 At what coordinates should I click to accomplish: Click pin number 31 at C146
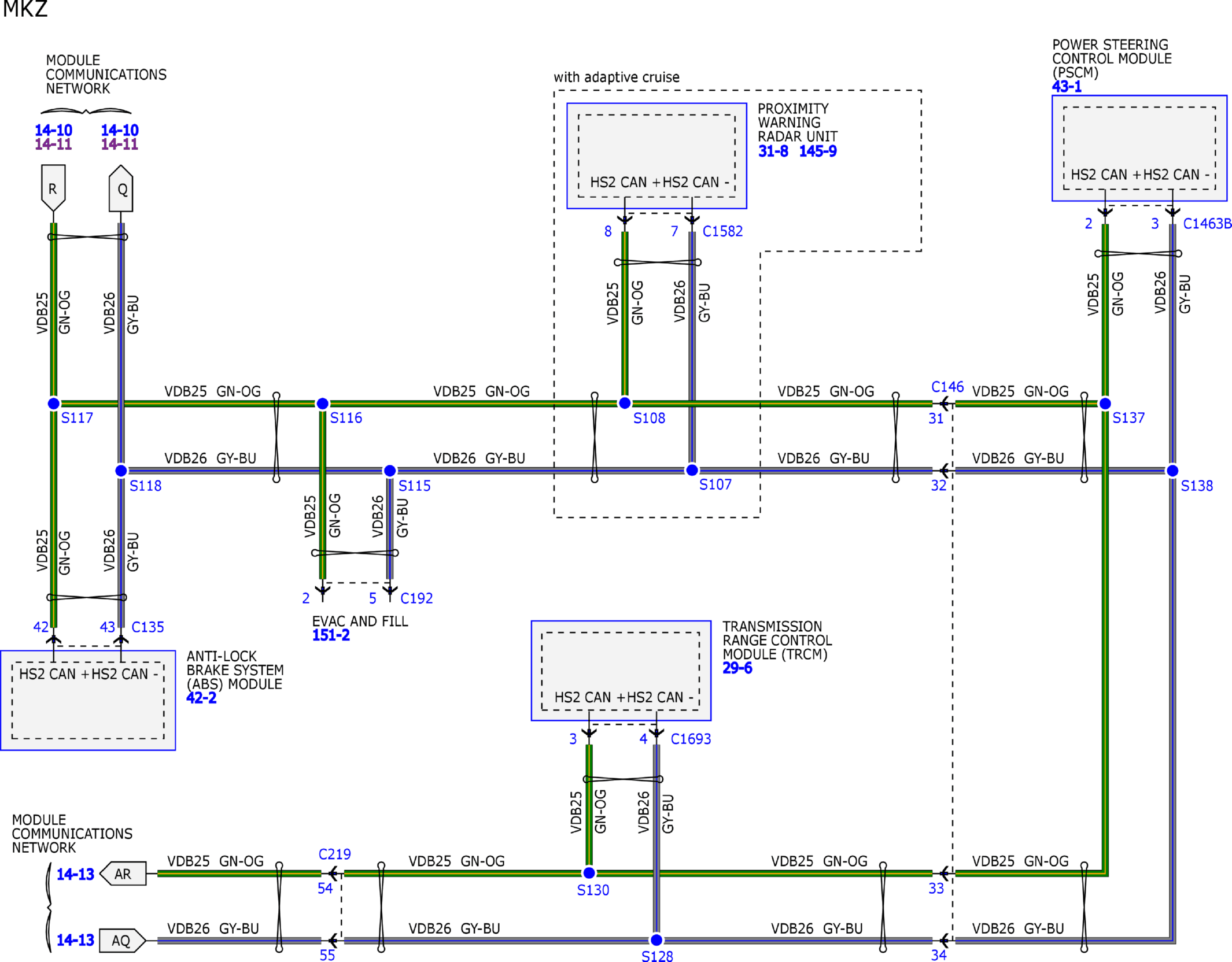pyautogui.click(x=936, y=419)
